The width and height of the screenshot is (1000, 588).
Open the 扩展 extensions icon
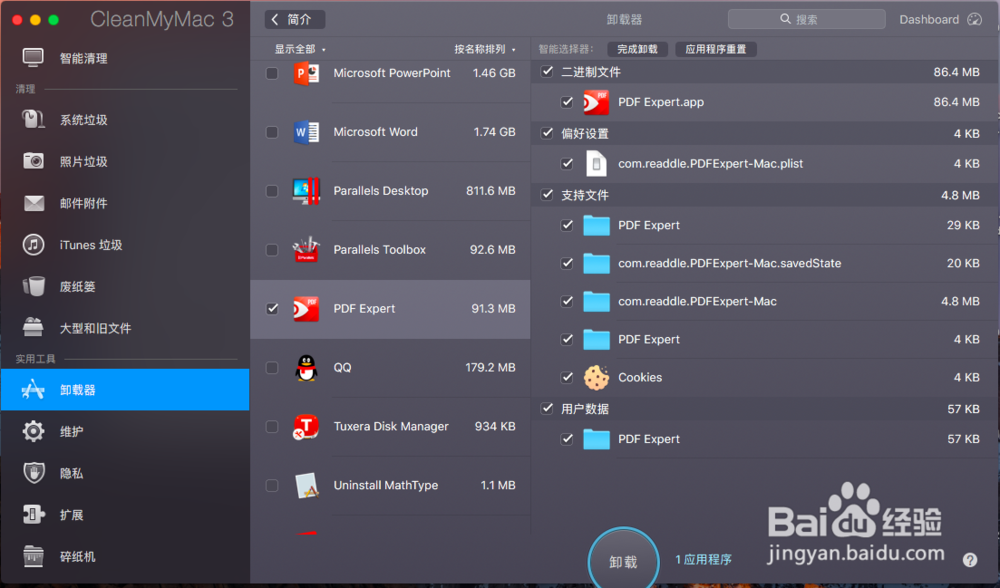point(34,514)
